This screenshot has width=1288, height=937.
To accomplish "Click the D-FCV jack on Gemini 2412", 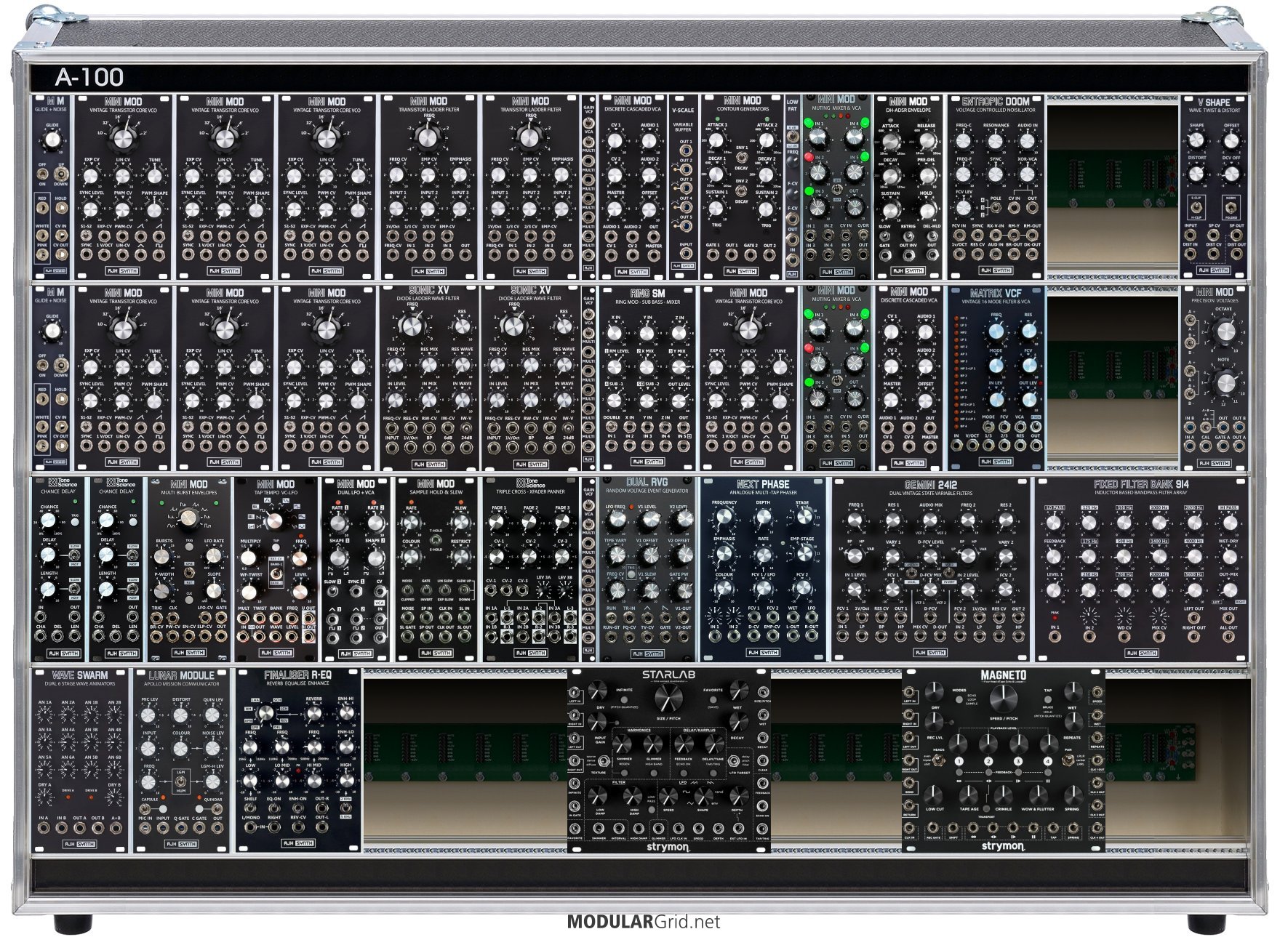I will 930,618.
